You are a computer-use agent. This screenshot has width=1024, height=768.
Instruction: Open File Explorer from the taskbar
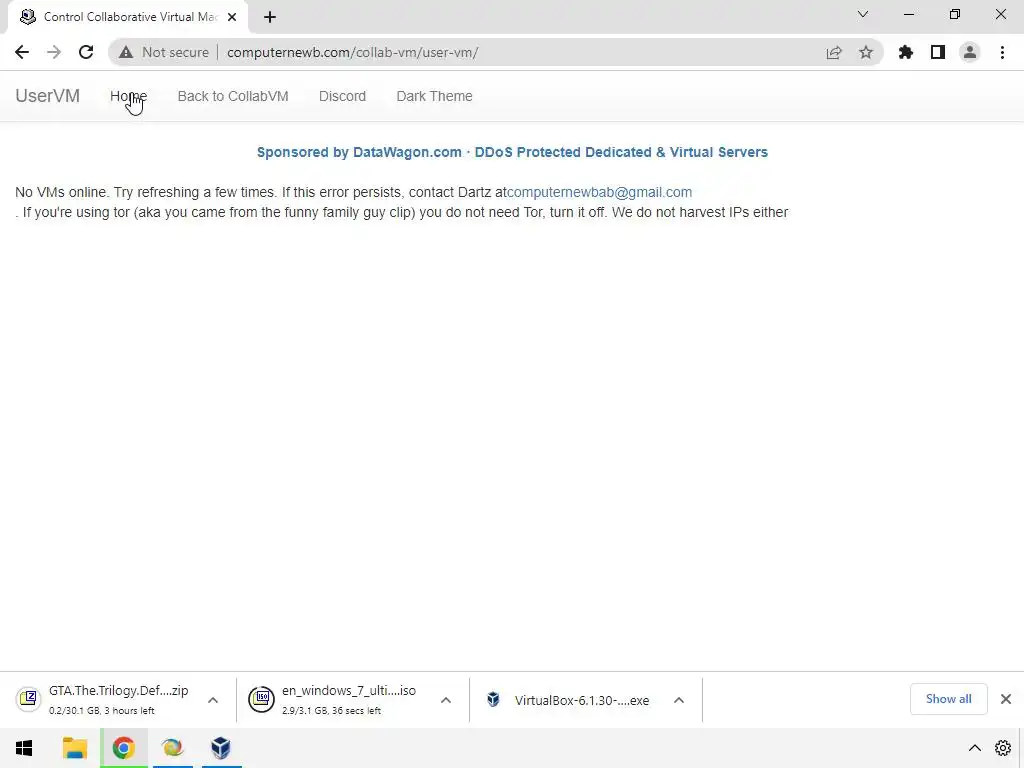(x=75, y=748)
